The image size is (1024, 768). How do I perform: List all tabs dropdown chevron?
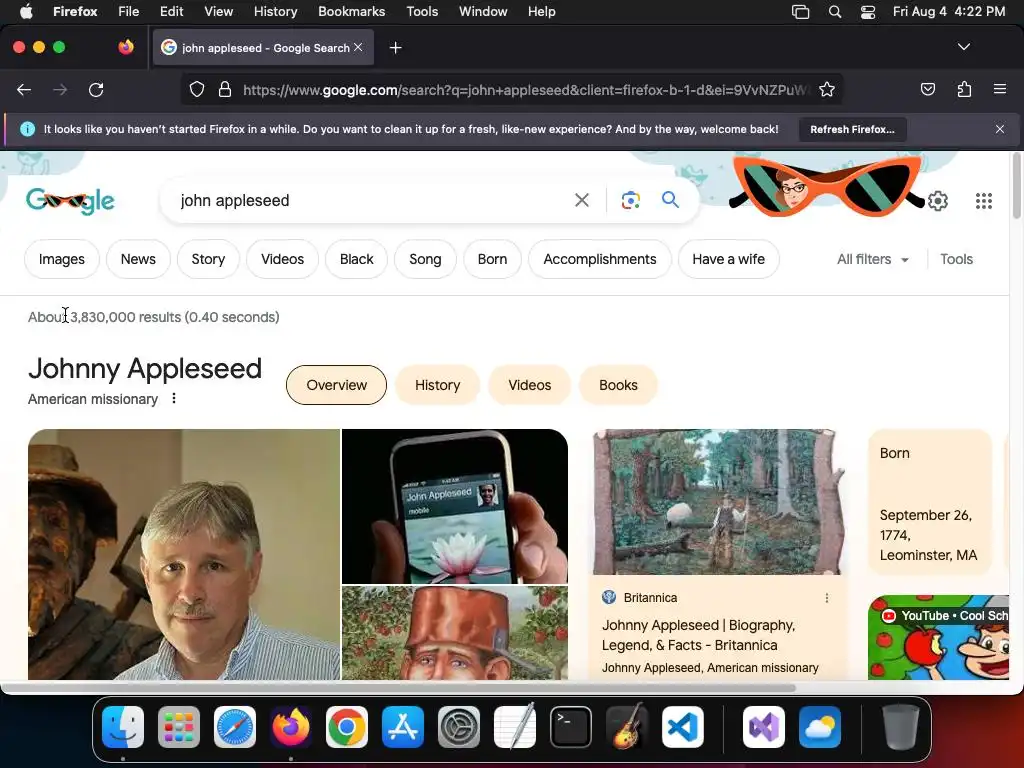click(963, 47)
